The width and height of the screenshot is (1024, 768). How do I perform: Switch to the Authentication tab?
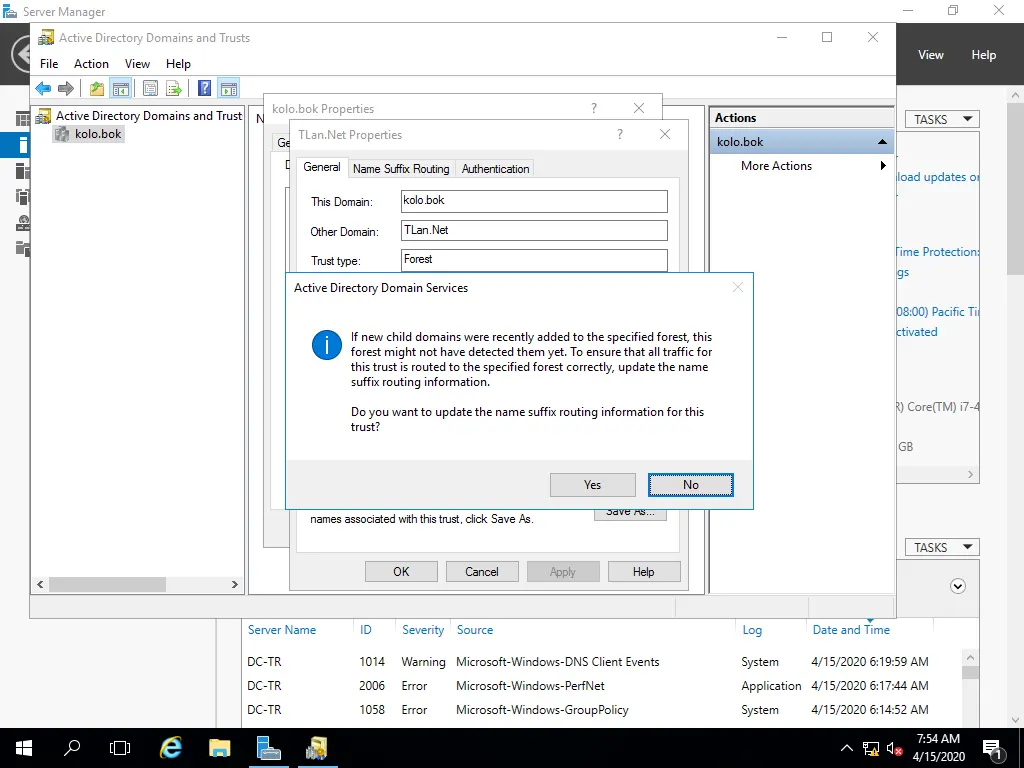(495, 168)
